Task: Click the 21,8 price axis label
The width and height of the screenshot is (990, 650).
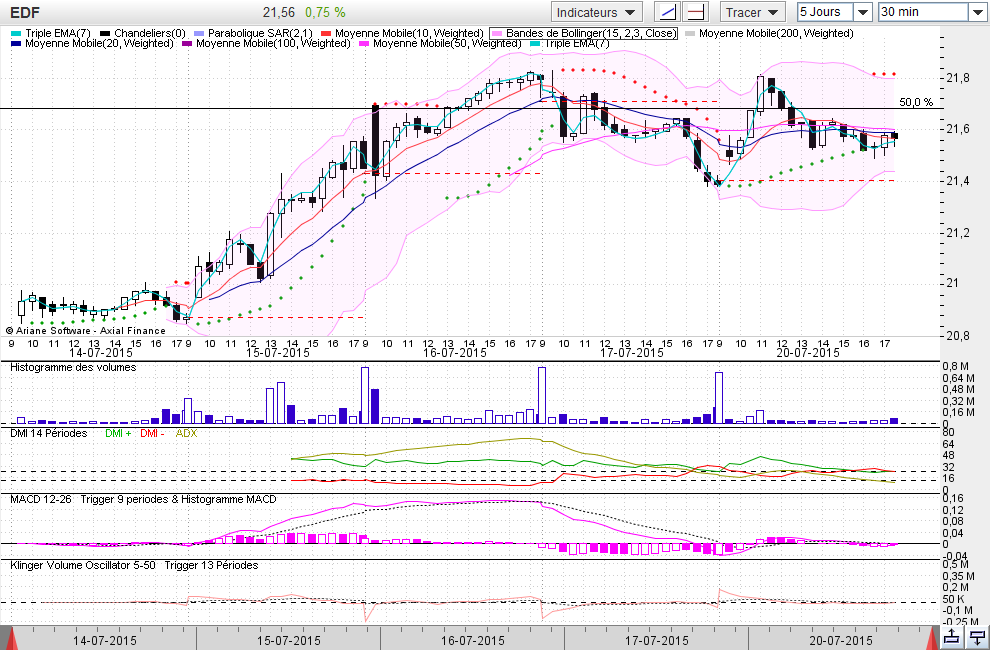Action: [958, 78]
